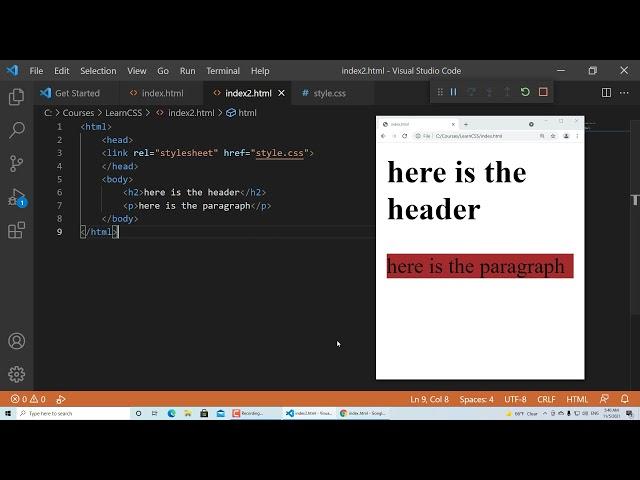Open the View menu

[137, 71]
